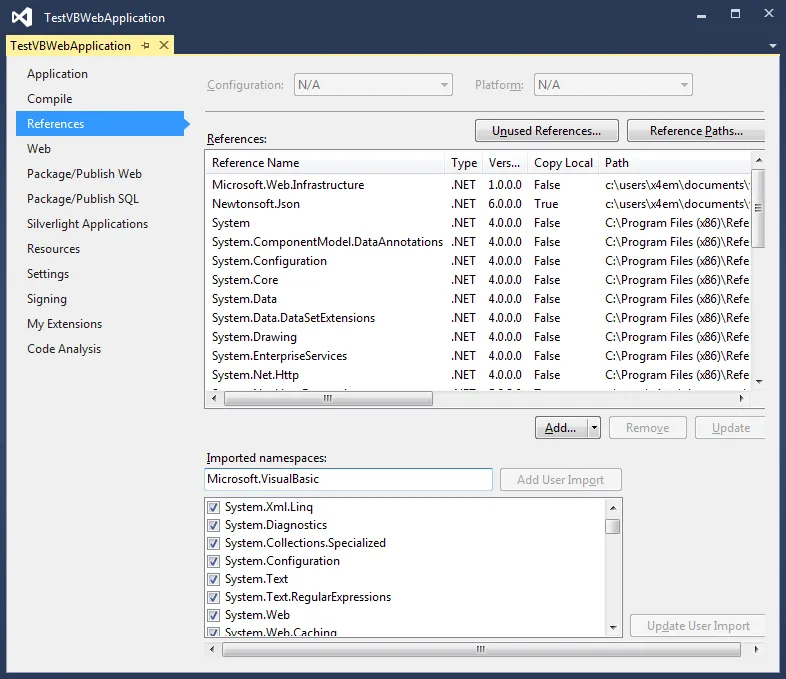Click the references list scroll-left arrow
Image resolution: width=786 pixels, height=679 pixels.
pyautogui.click(x=215, y=399)
